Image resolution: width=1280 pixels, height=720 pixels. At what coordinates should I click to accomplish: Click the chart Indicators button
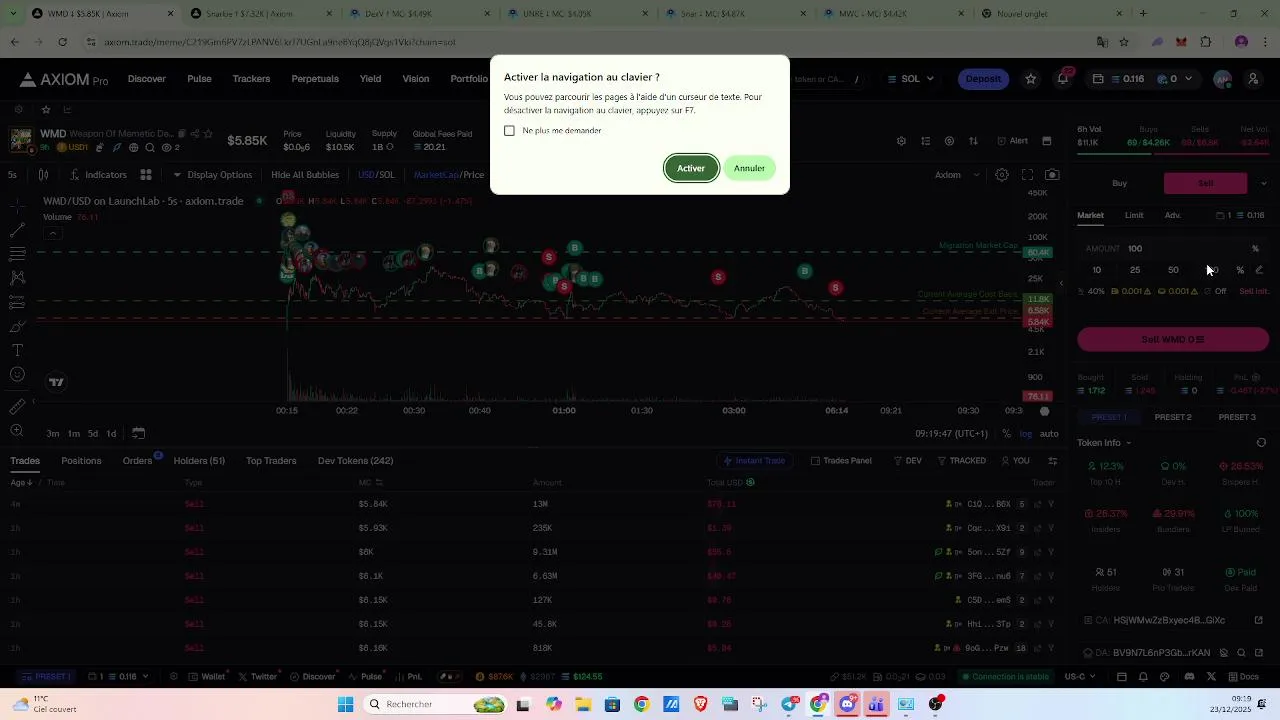click(x=98, y=174)
